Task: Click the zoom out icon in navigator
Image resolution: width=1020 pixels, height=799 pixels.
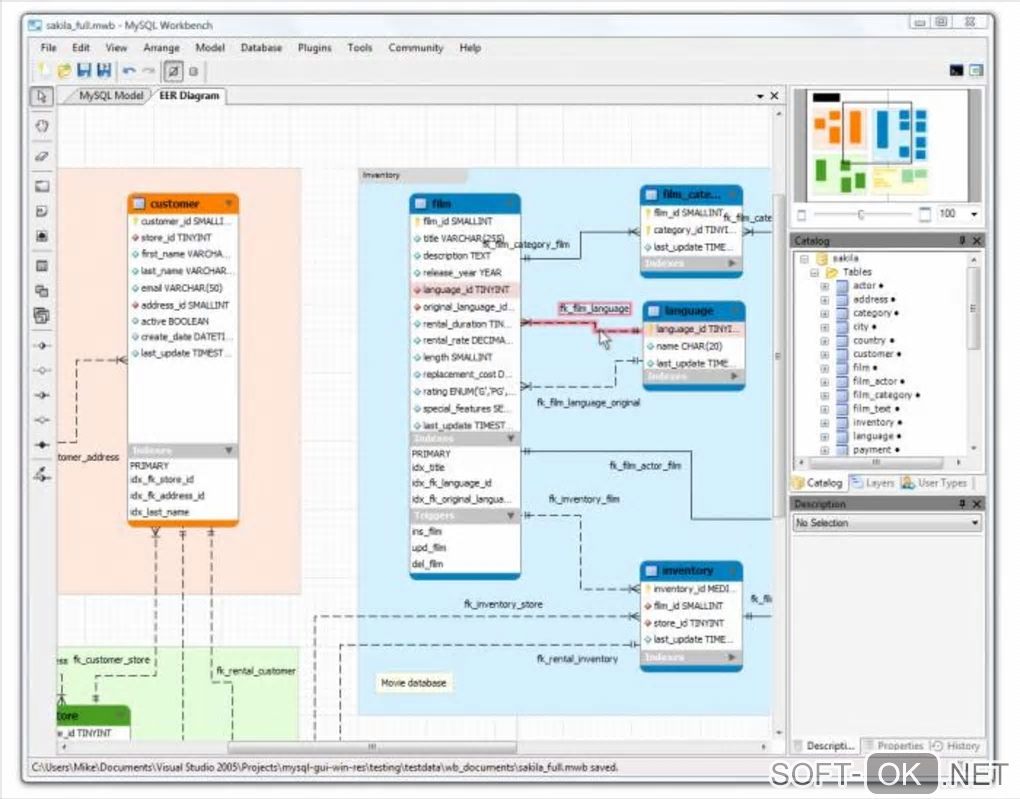Action: coord(801,215)
